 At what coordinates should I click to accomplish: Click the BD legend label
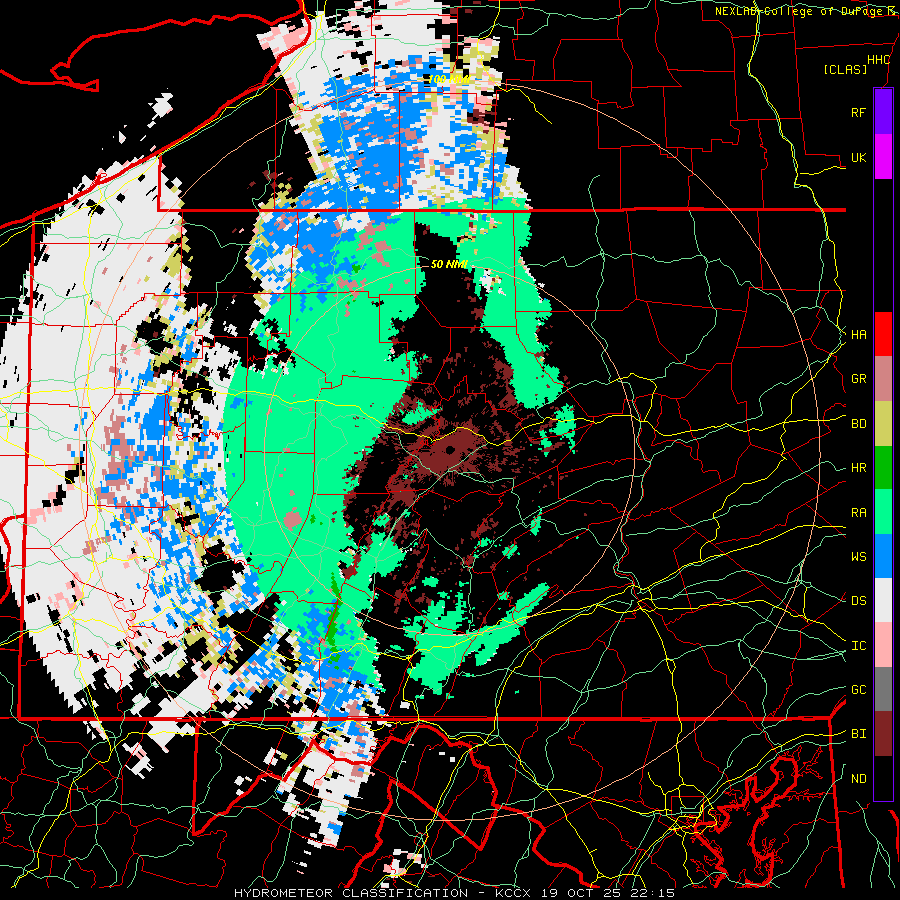(x=858, y=424)
